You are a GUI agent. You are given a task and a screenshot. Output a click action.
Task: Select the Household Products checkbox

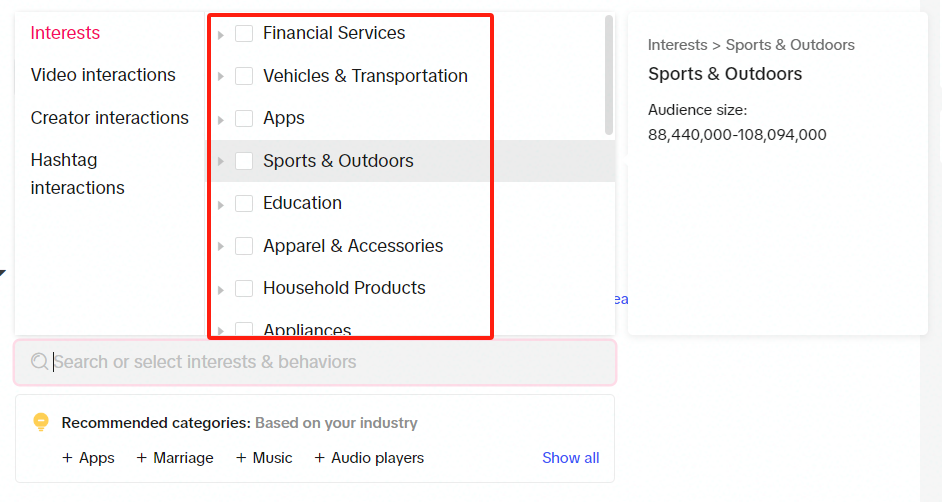244,288
